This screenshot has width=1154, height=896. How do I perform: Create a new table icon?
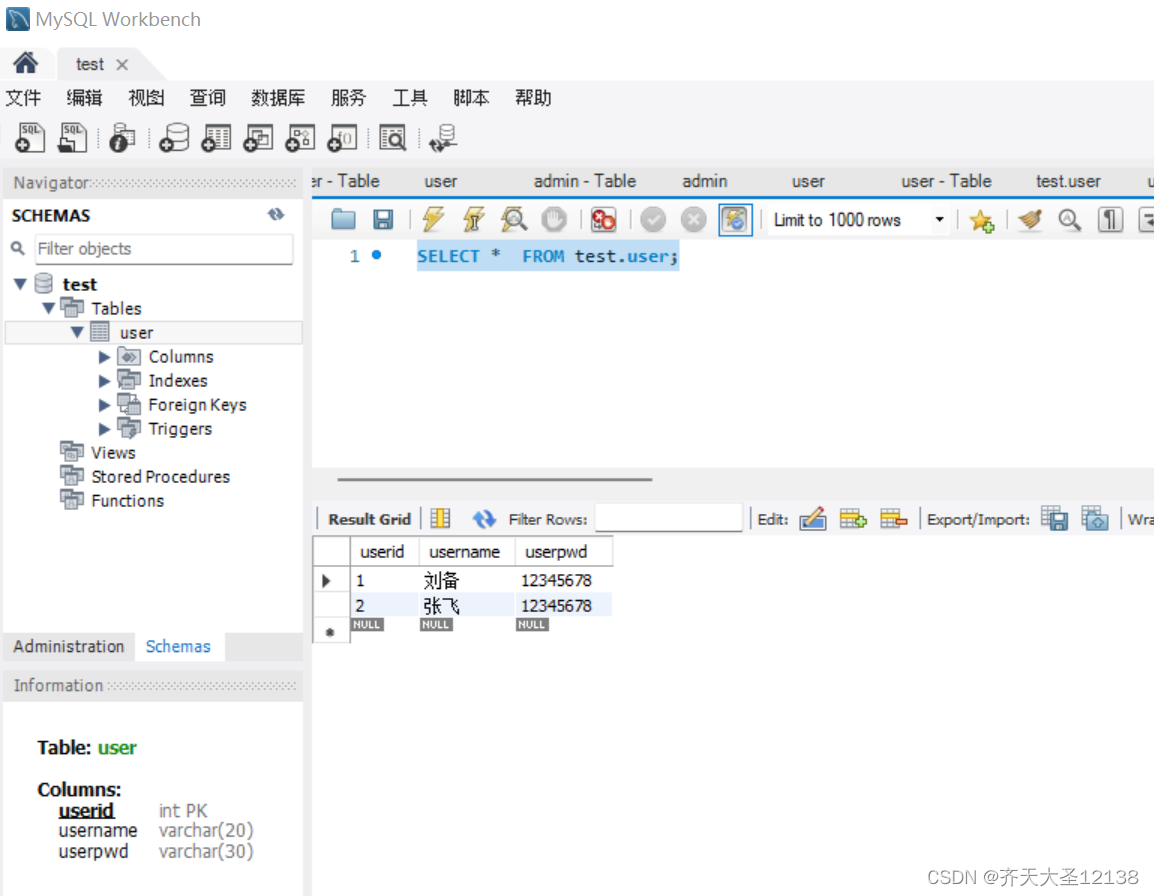(216, 138)
